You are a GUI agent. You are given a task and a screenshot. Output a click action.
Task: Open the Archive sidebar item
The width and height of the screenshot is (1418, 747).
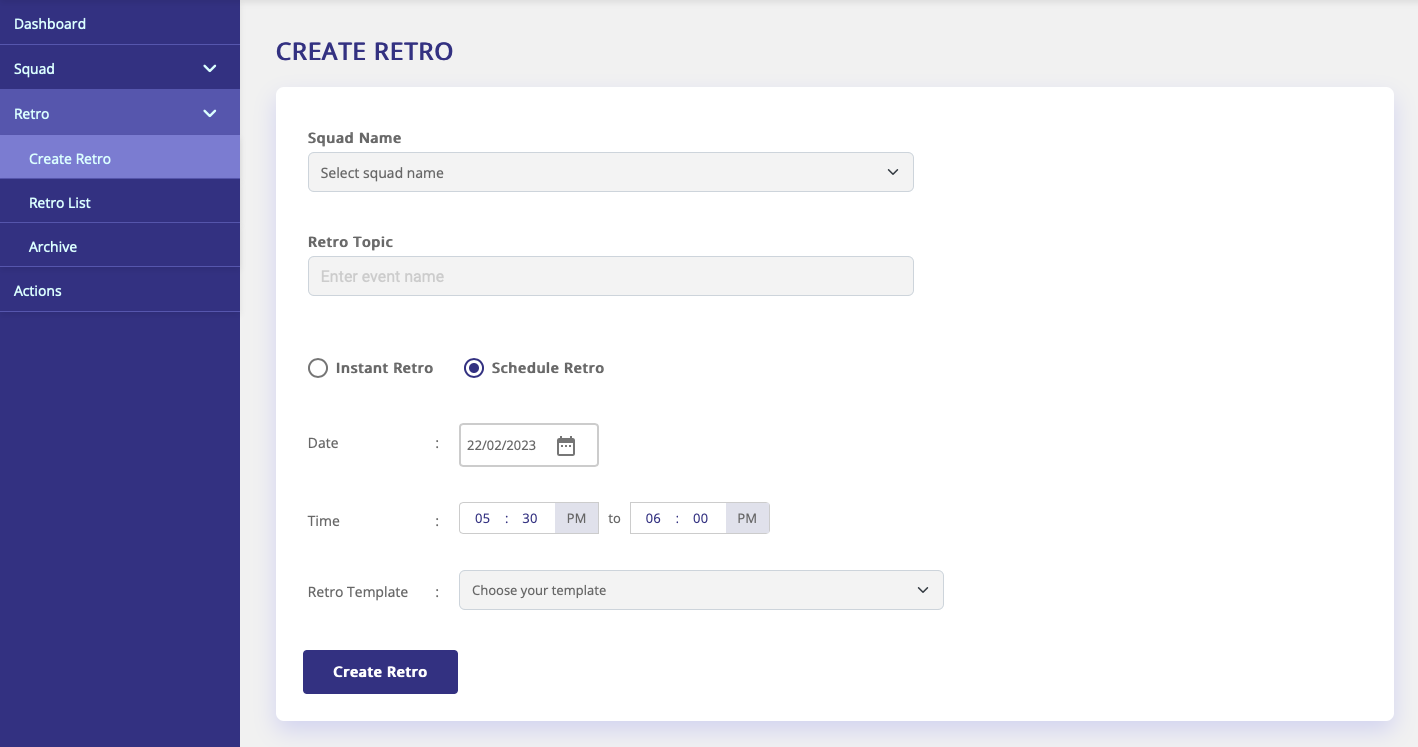pyautogui.click(x=53, y=247)
